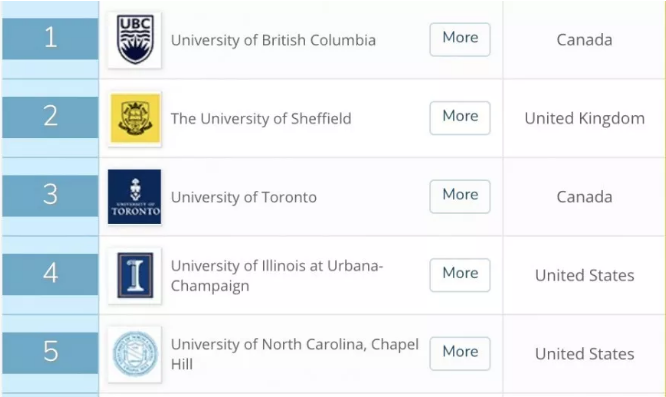The width and height of the screenshot is (666, 397).
Task: Click rank number 1 cell
Action: [x=50, y=39]
